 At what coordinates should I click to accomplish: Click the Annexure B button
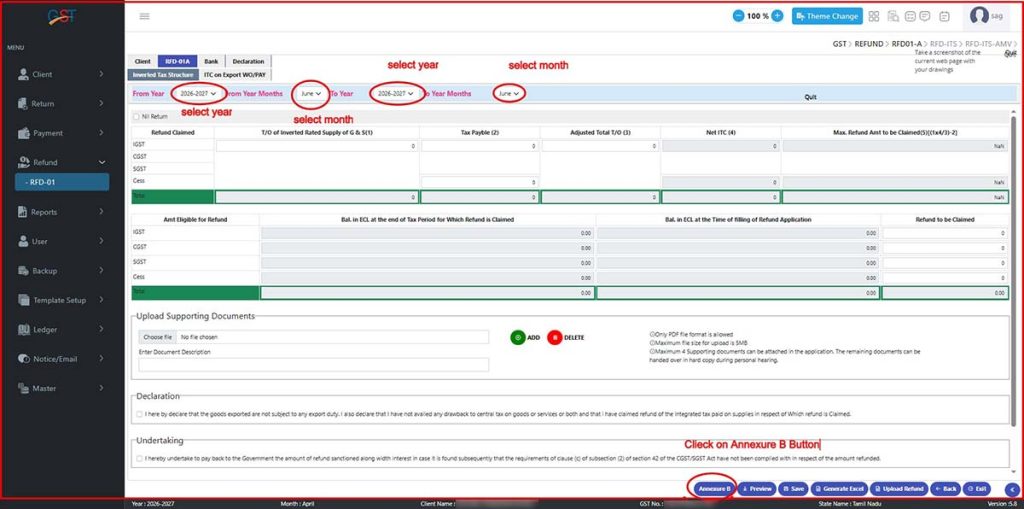712,489
